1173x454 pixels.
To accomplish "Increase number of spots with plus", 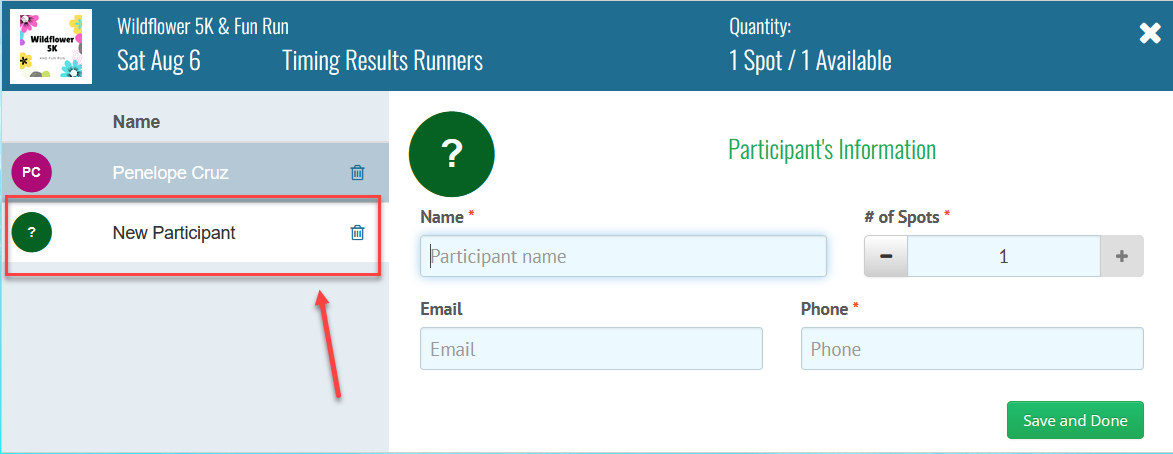I will click(x=1122, y=256).
